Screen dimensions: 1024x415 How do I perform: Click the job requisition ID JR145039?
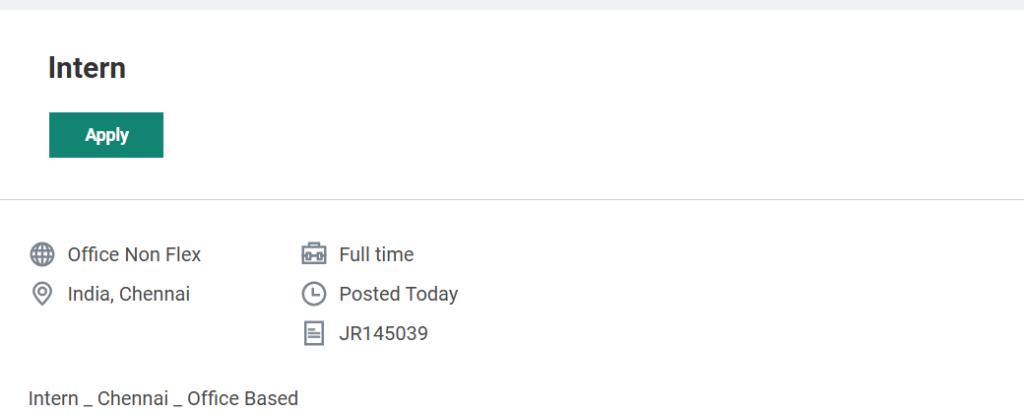[x=383, y=333]
